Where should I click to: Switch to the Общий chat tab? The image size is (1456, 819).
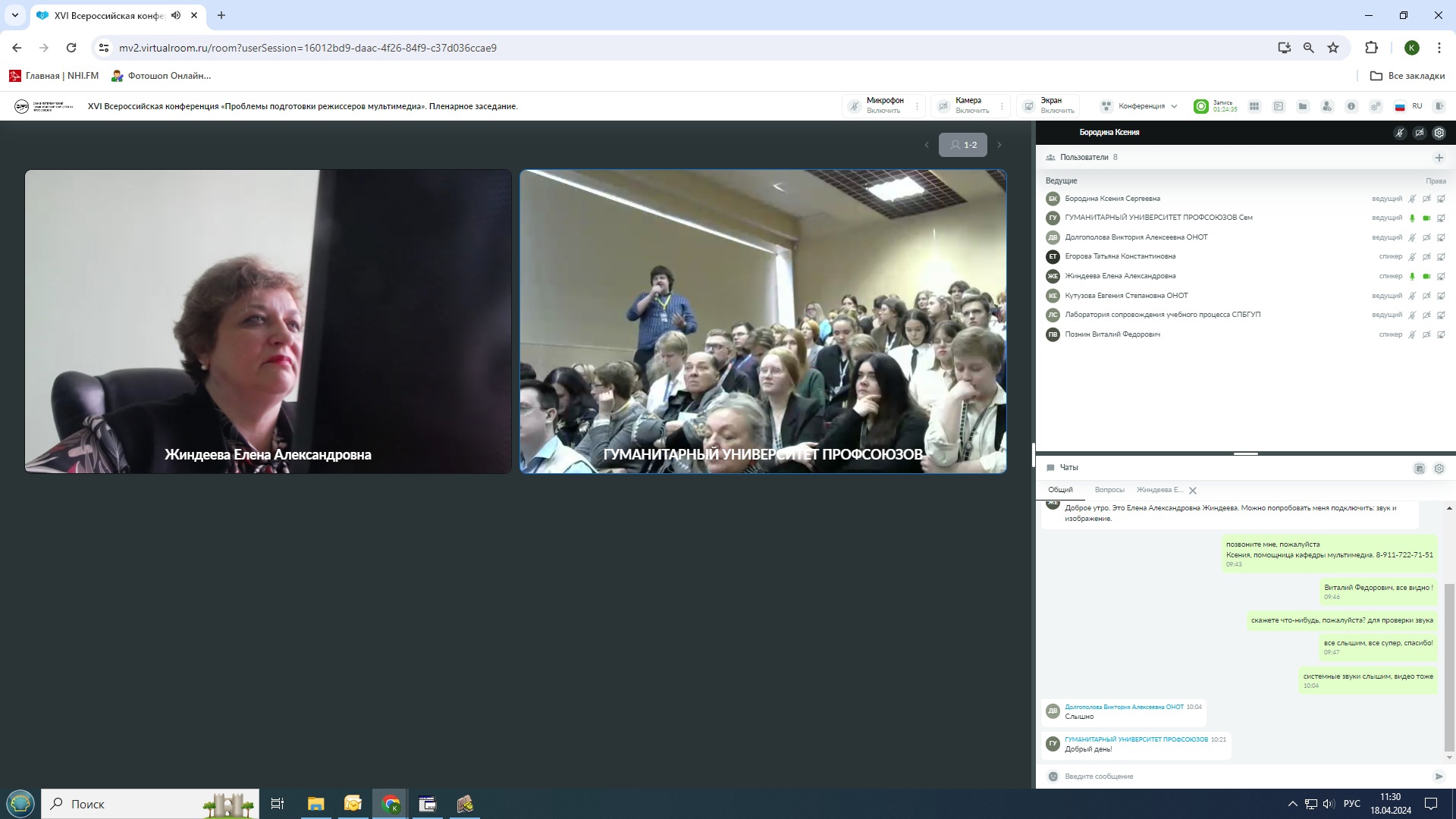pos(1060,490)
